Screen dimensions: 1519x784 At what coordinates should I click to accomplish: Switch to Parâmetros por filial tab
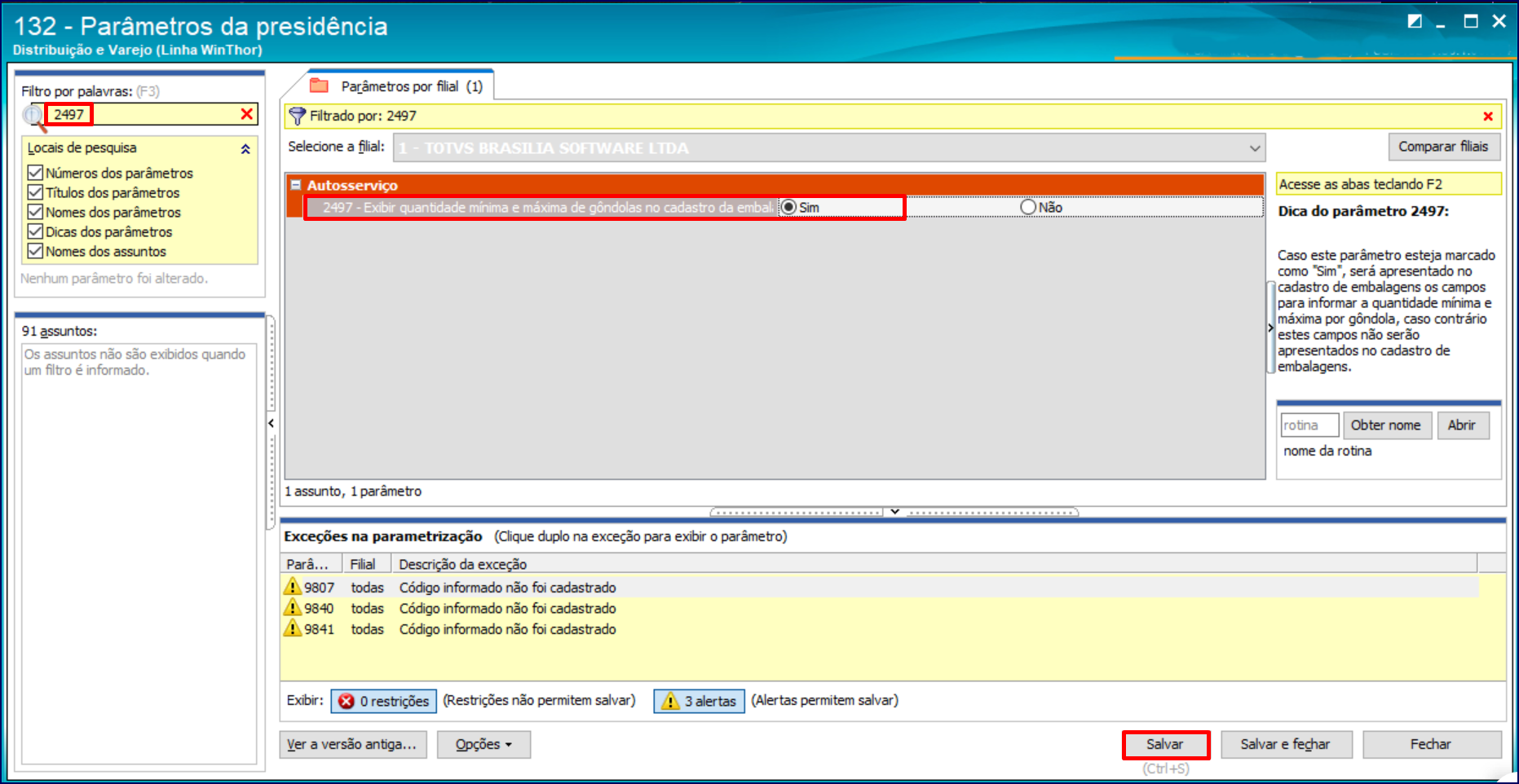pyautogui.click(x=400, y=86)
